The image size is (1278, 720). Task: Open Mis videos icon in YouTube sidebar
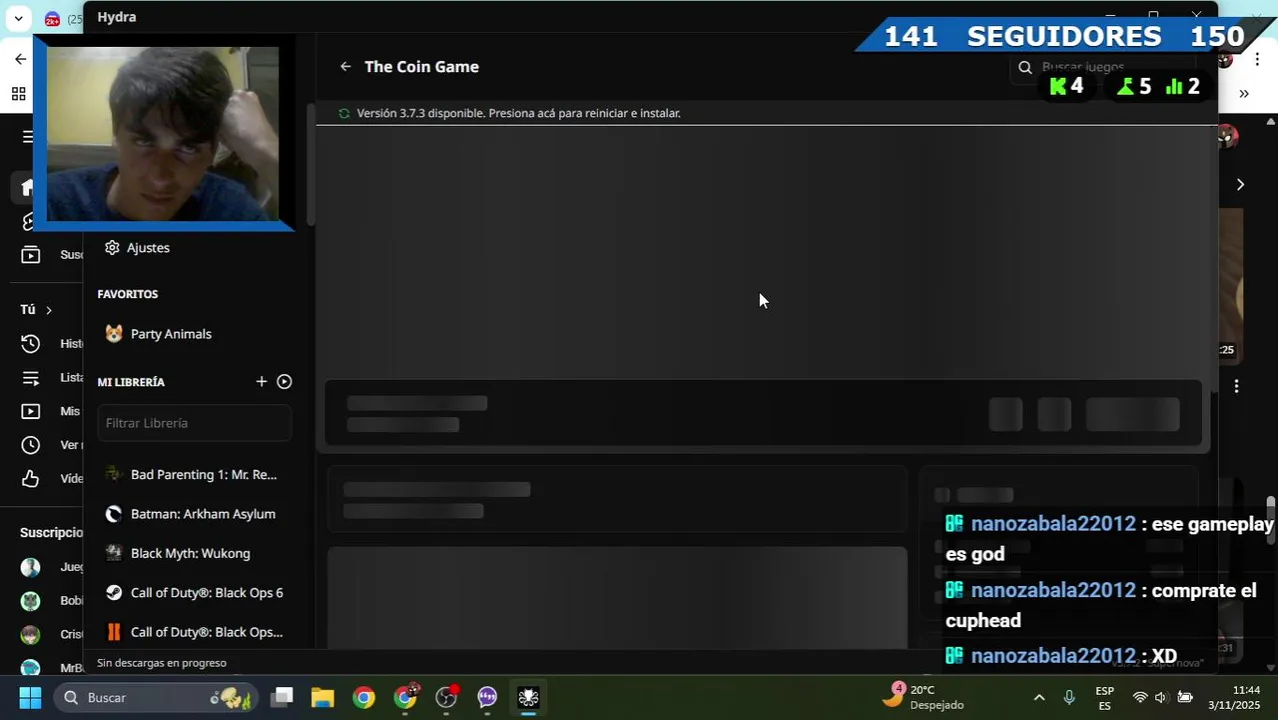click(x=30, y=411)
